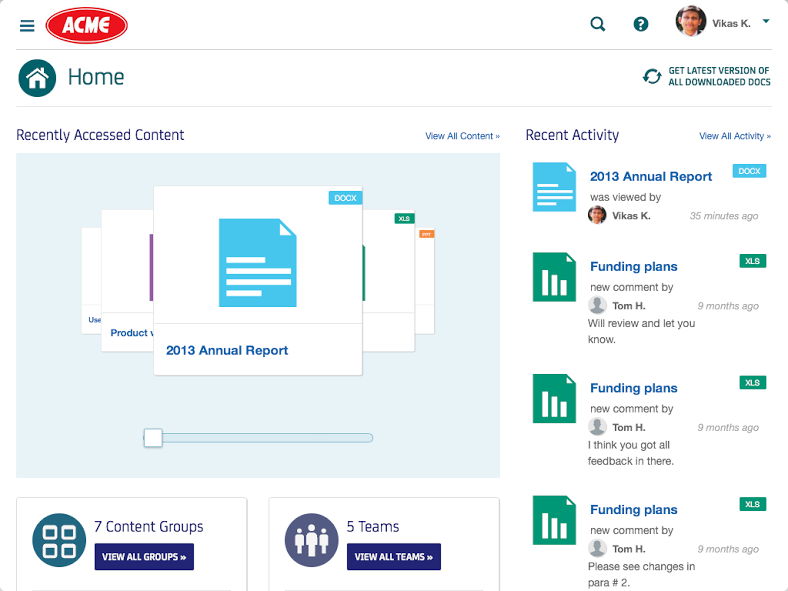Open View All Content link
The image size is (788, 591).
pos(462,136)
